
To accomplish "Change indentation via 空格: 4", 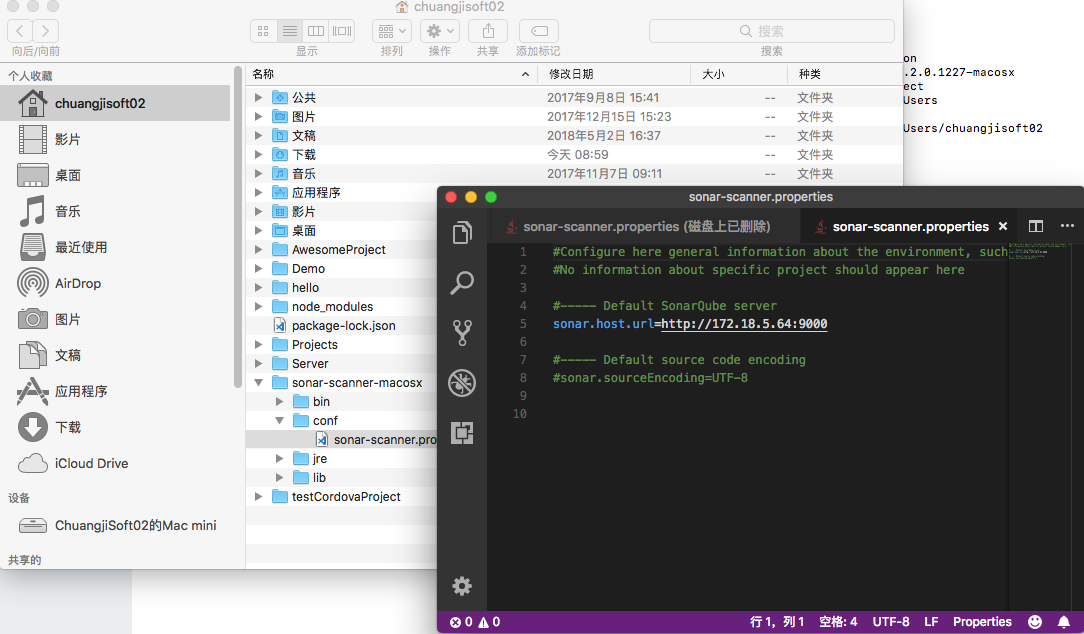I will (838, 622).
